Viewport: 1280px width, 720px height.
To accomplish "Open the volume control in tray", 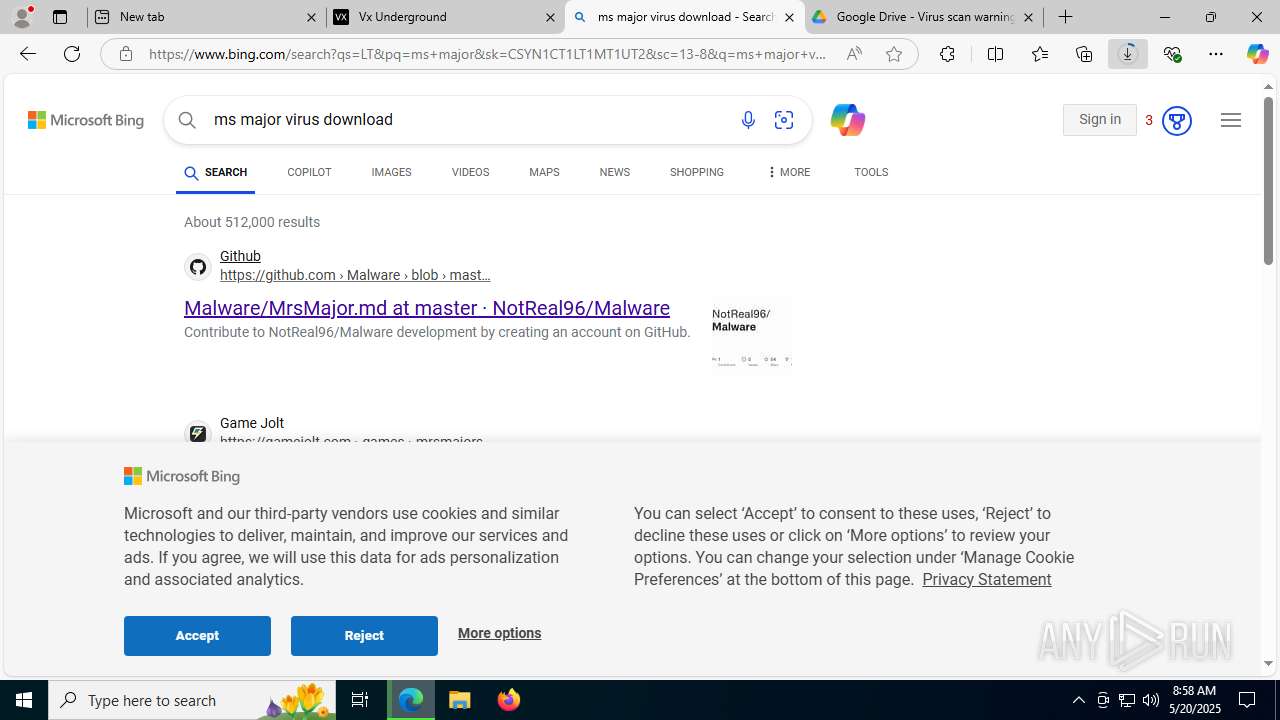I will coord(1151,700).
